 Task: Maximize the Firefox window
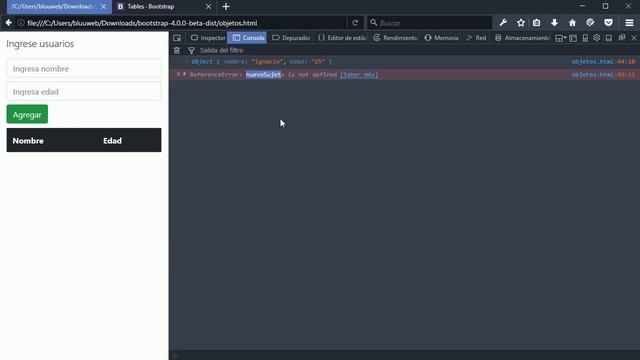(x=605, y=6)
